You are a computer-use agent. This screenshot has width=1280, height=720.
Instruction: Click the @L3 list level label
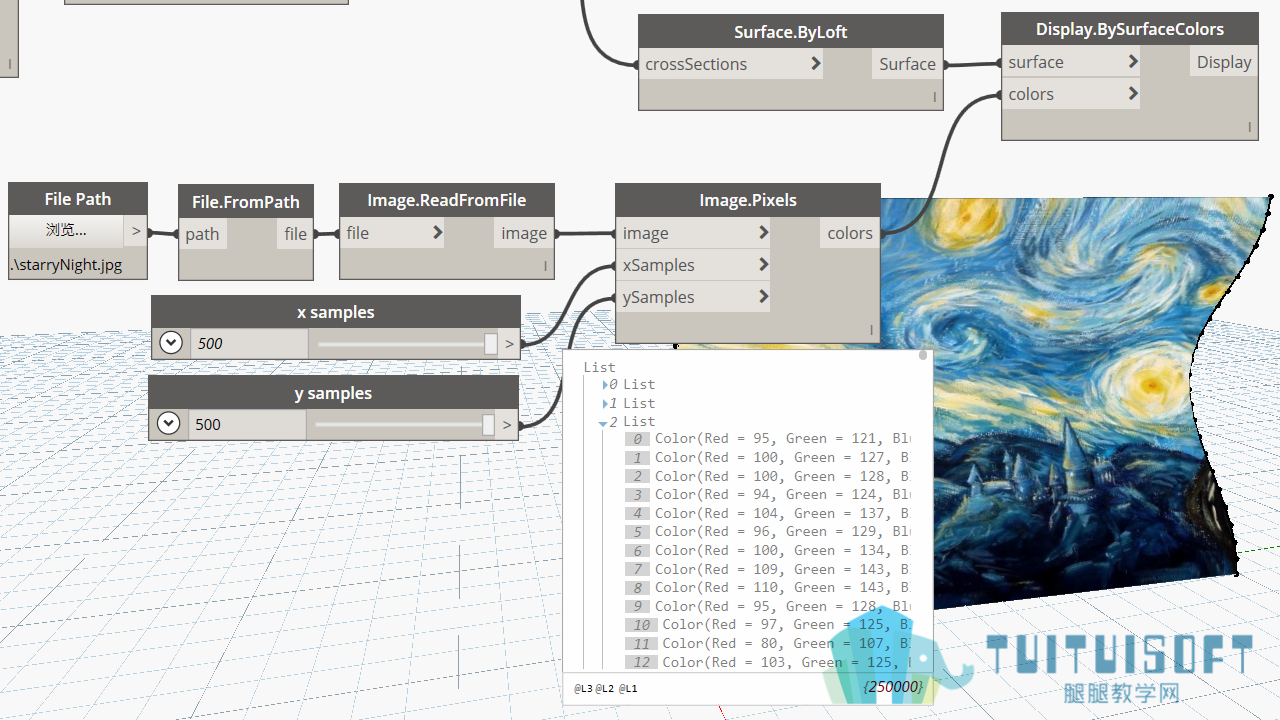click(x=583, y=689)
